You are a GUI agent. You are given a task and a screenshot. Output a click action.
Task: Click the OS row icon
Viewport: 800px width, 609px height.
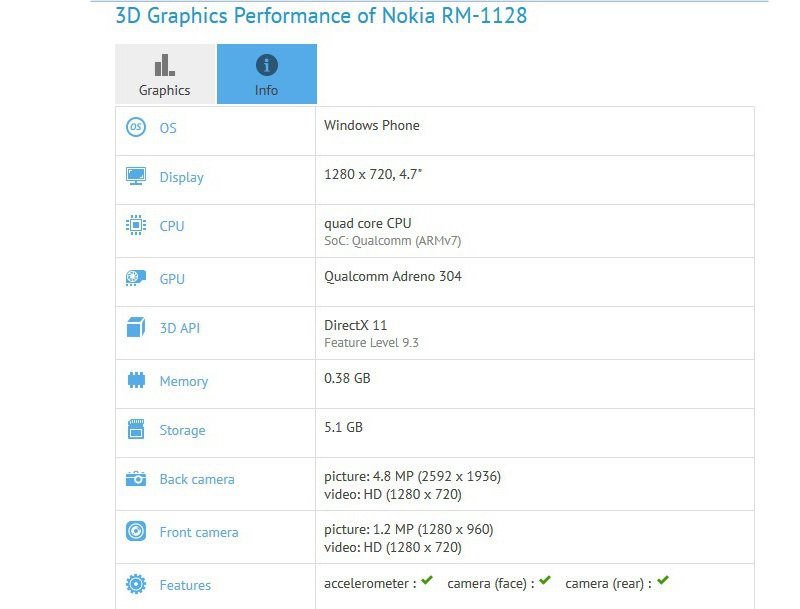point(136,127)
